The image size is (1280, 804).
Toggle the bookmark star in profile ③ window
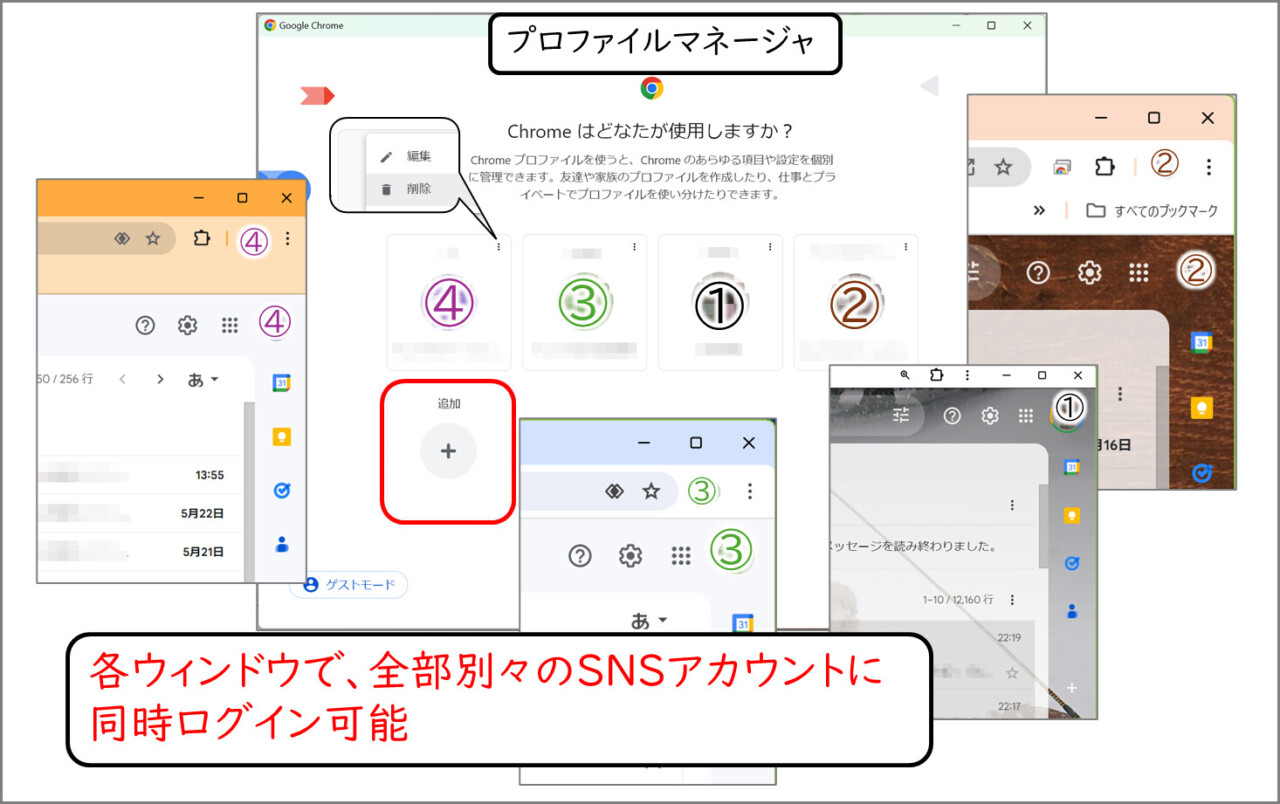click(x=651, y=491)
